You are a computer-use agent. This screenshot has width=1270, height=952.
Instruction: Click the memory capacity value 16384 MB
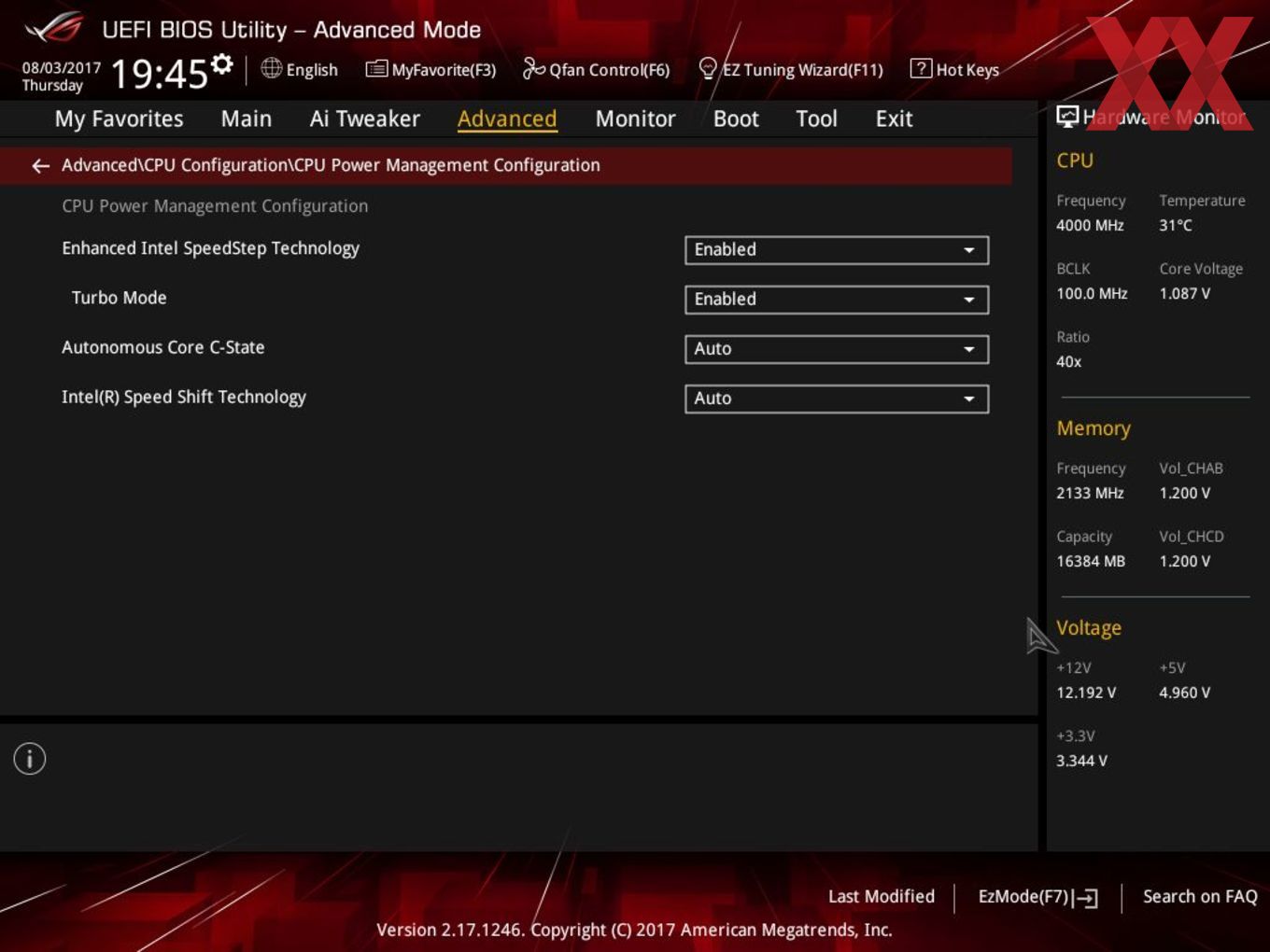pos(1091,561)
